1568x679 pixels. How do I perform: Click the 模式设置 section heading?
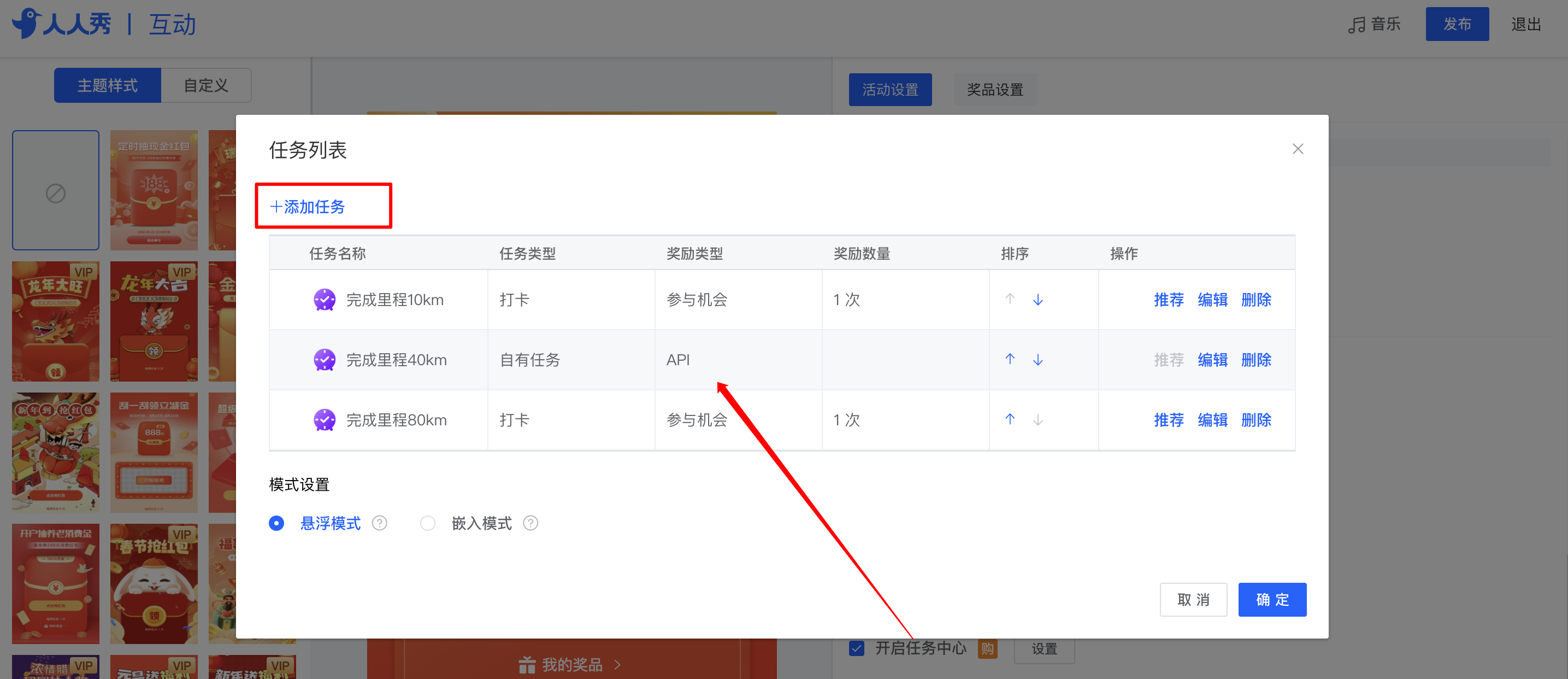click(x=299, y=485)
